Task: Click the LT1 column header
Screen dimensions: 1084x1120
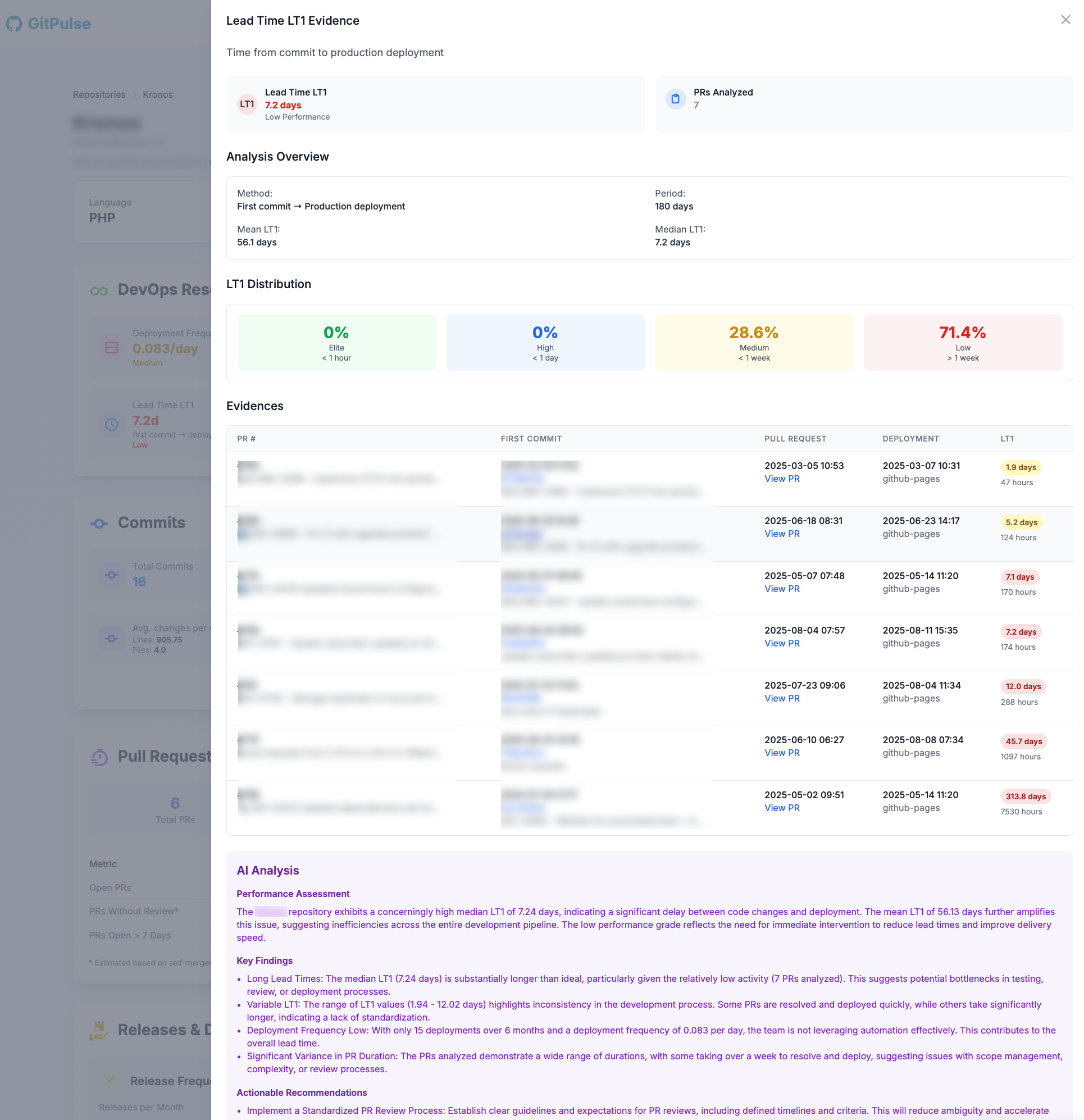Action: tap(1006, 438)
